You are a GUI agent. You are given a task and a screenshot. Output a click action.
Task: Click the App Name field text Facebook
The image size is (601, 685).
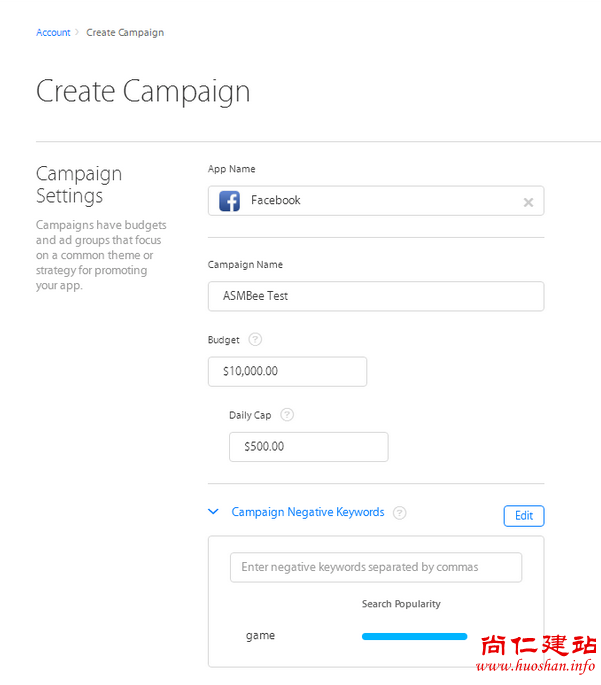[x=276, y=201]
